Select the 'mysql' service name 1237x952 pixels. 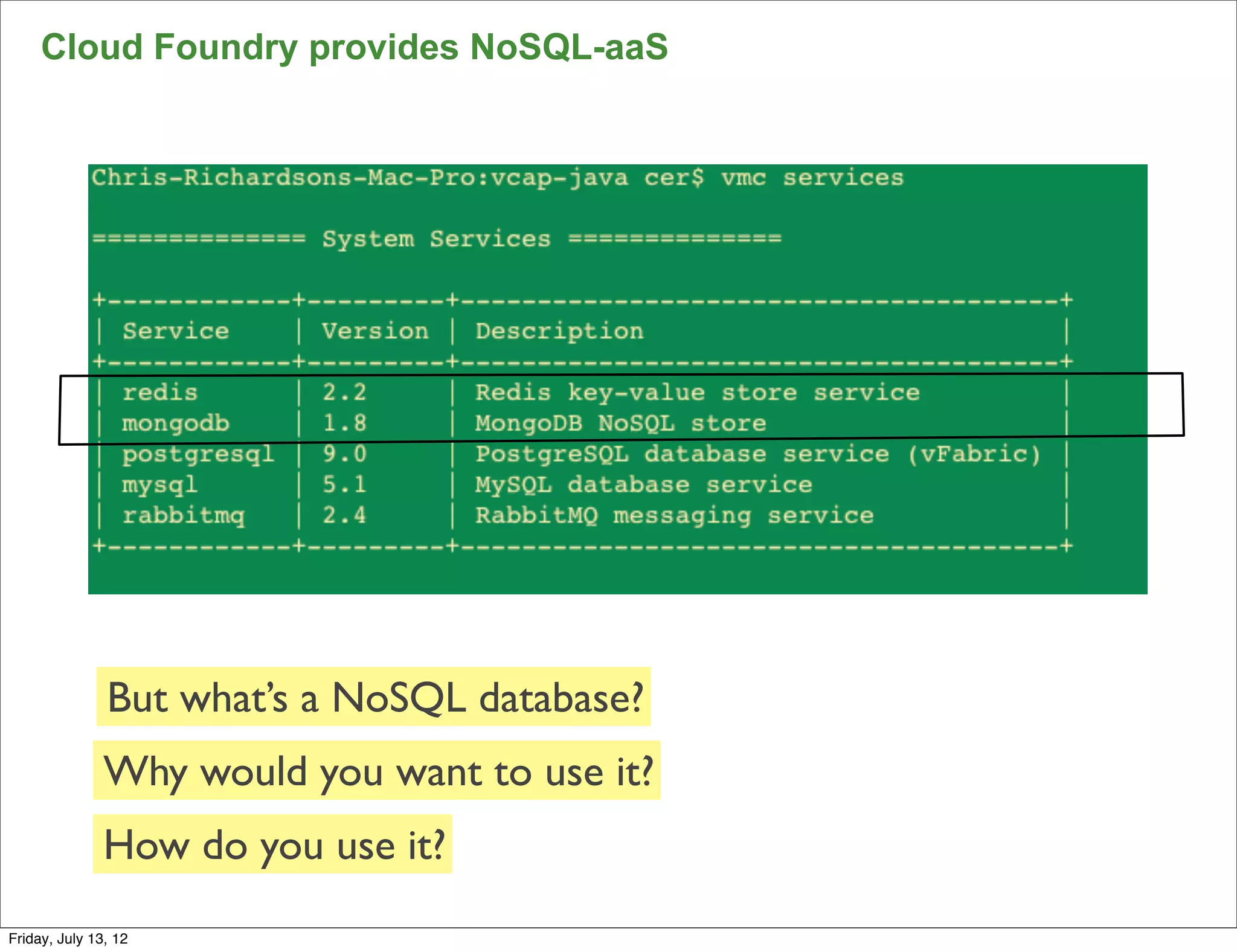coord(160,486)
